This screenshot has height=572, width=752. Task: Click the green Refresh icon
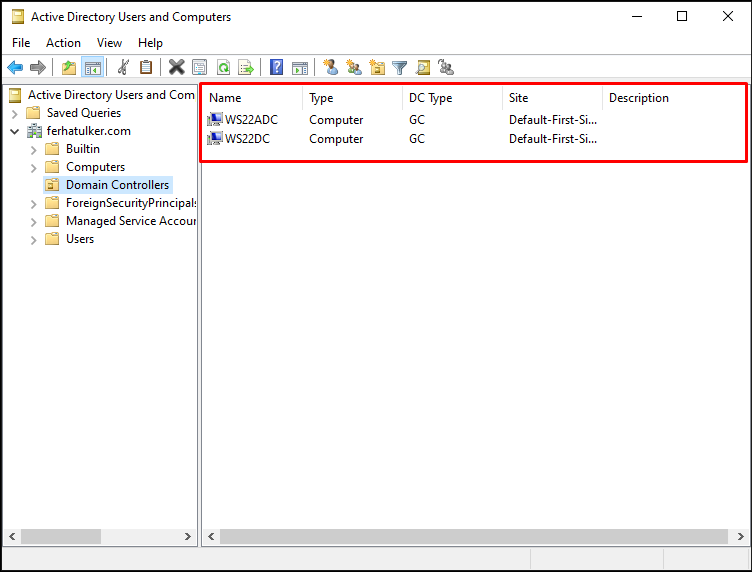click(x=223, y=68)
